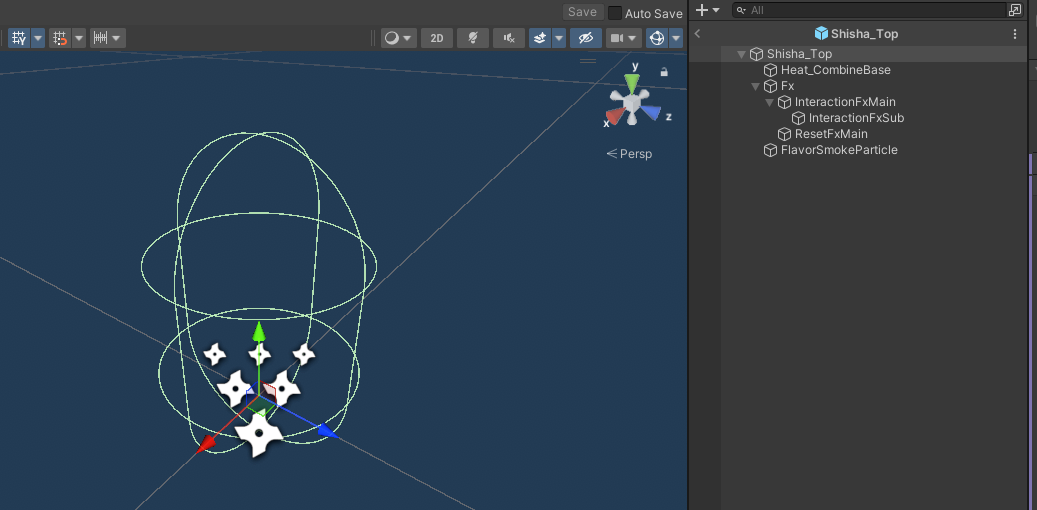Open shading draw mode dropdown
Image resolution: width=1037 pixels, height=510 pixels.
pos(398,38)
